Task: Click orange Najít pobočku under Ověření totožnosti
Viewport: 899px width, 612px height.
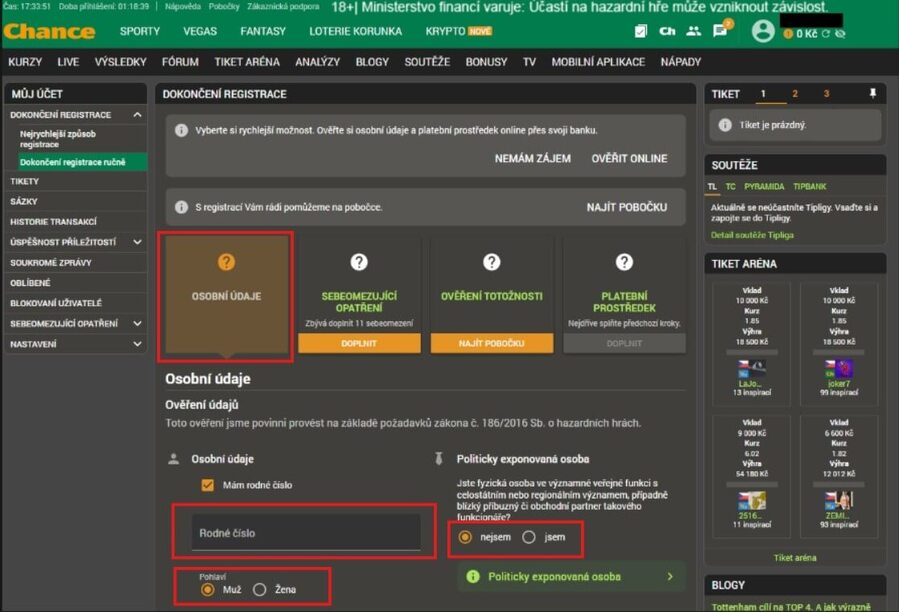Action: 491,343
